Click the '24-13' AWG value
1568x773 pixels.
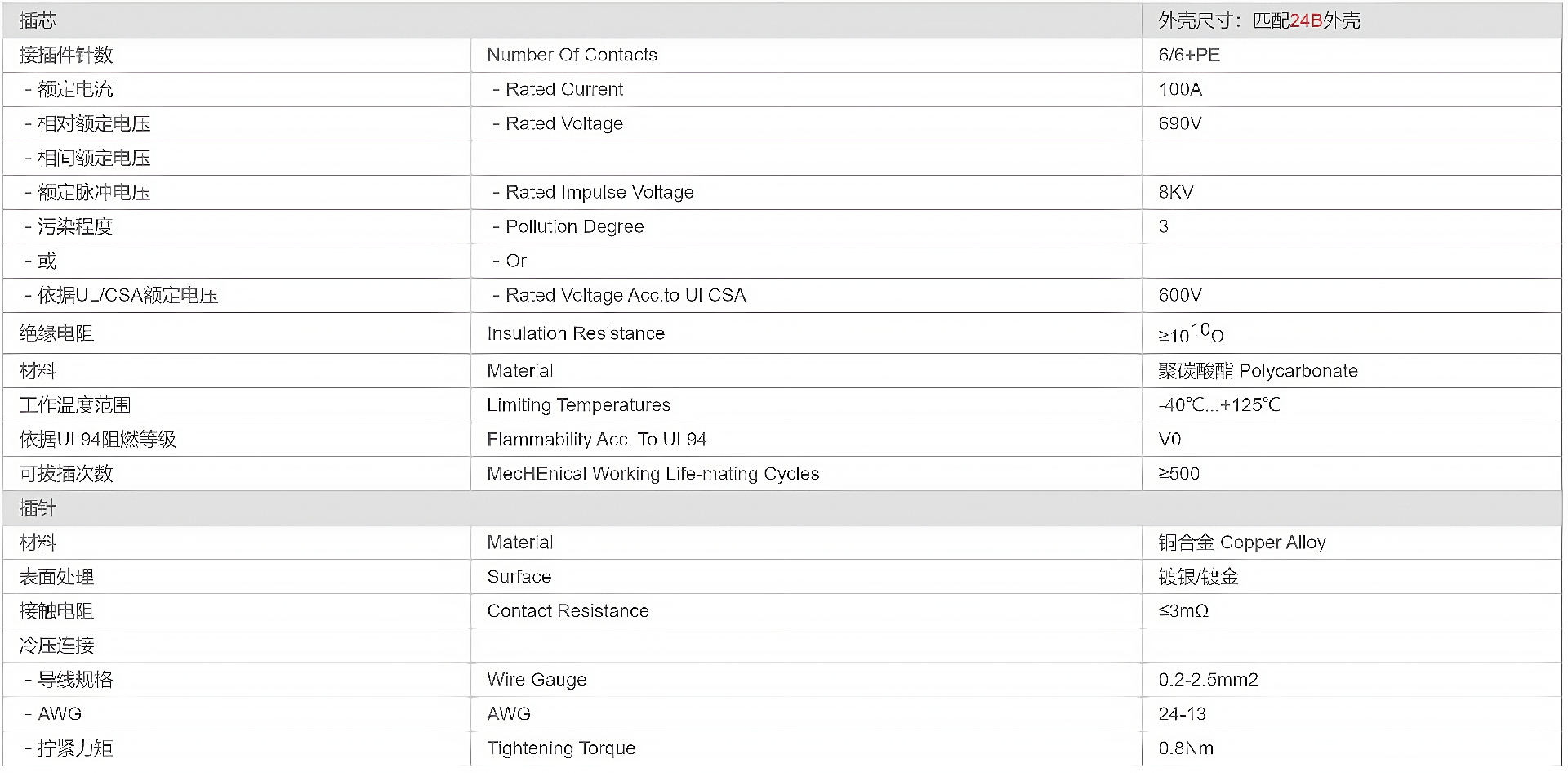1182,714
